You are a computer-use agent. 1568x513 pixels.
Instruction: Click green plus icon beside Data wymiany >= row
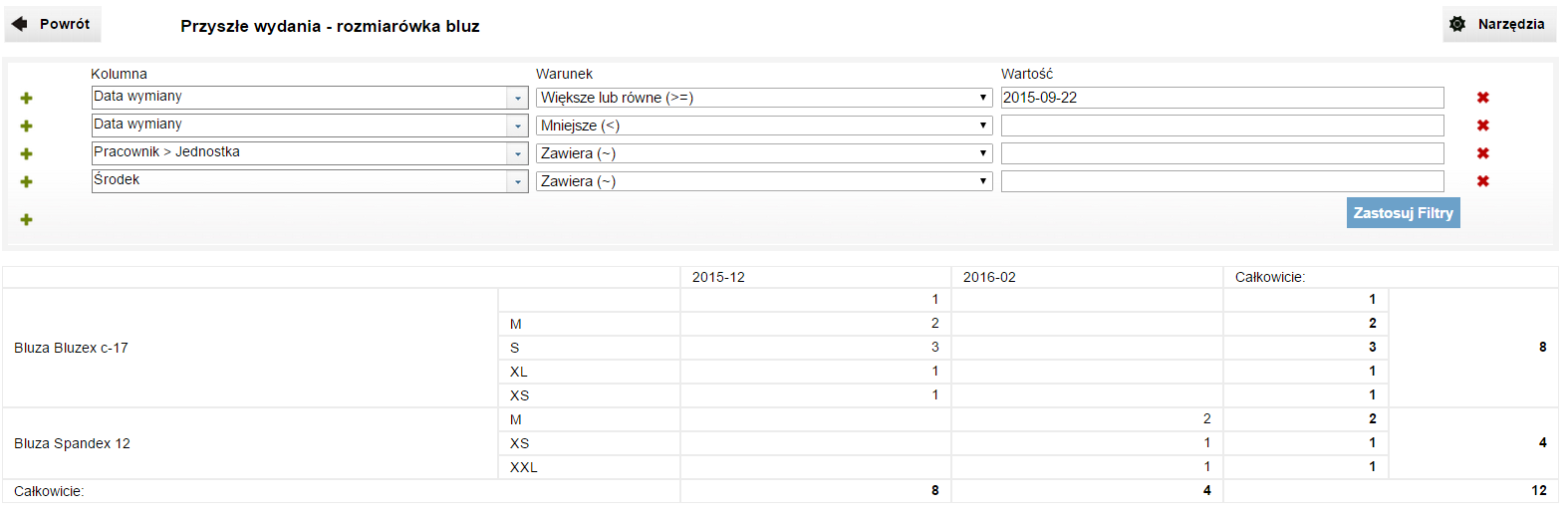pyautogui.click(x=26, y=98)
